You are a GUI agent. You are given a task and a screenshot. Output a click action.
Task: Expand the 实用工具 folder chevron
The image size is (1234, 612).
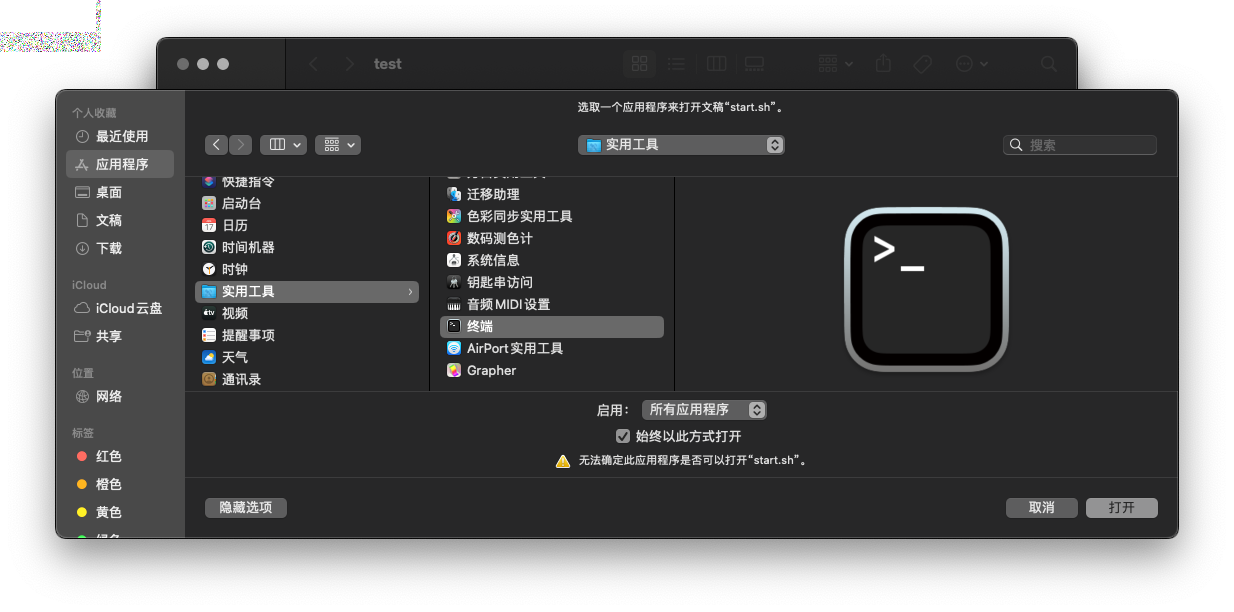point(410,291)
